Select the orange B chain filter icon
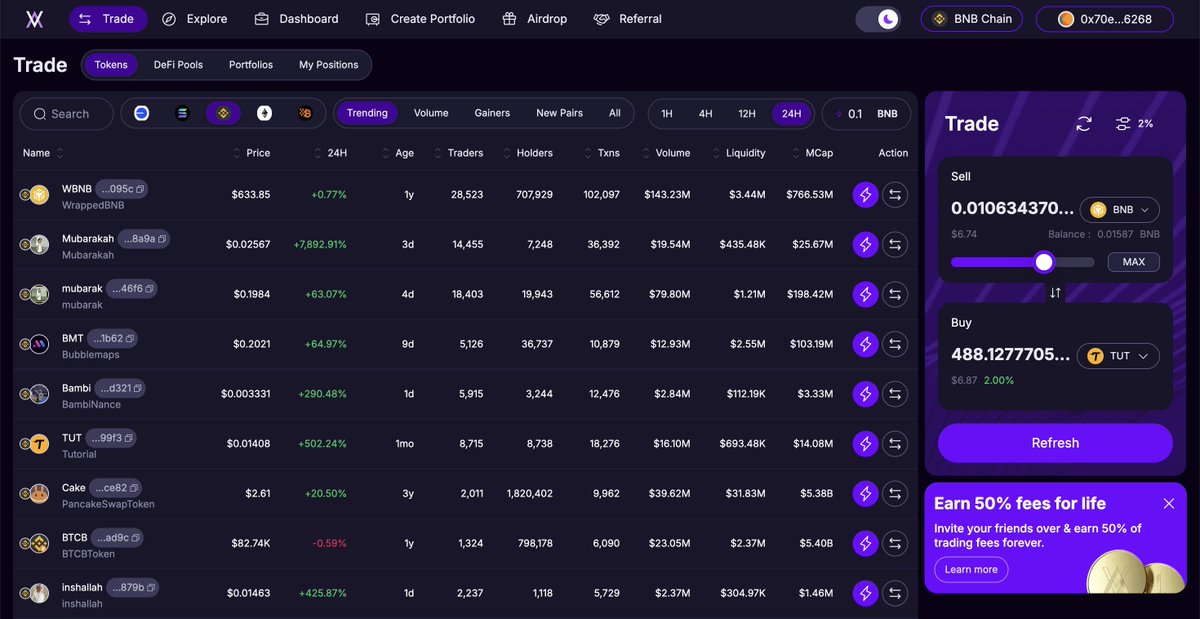This screenshot has height=619, width=1200. tap(305, 114)
